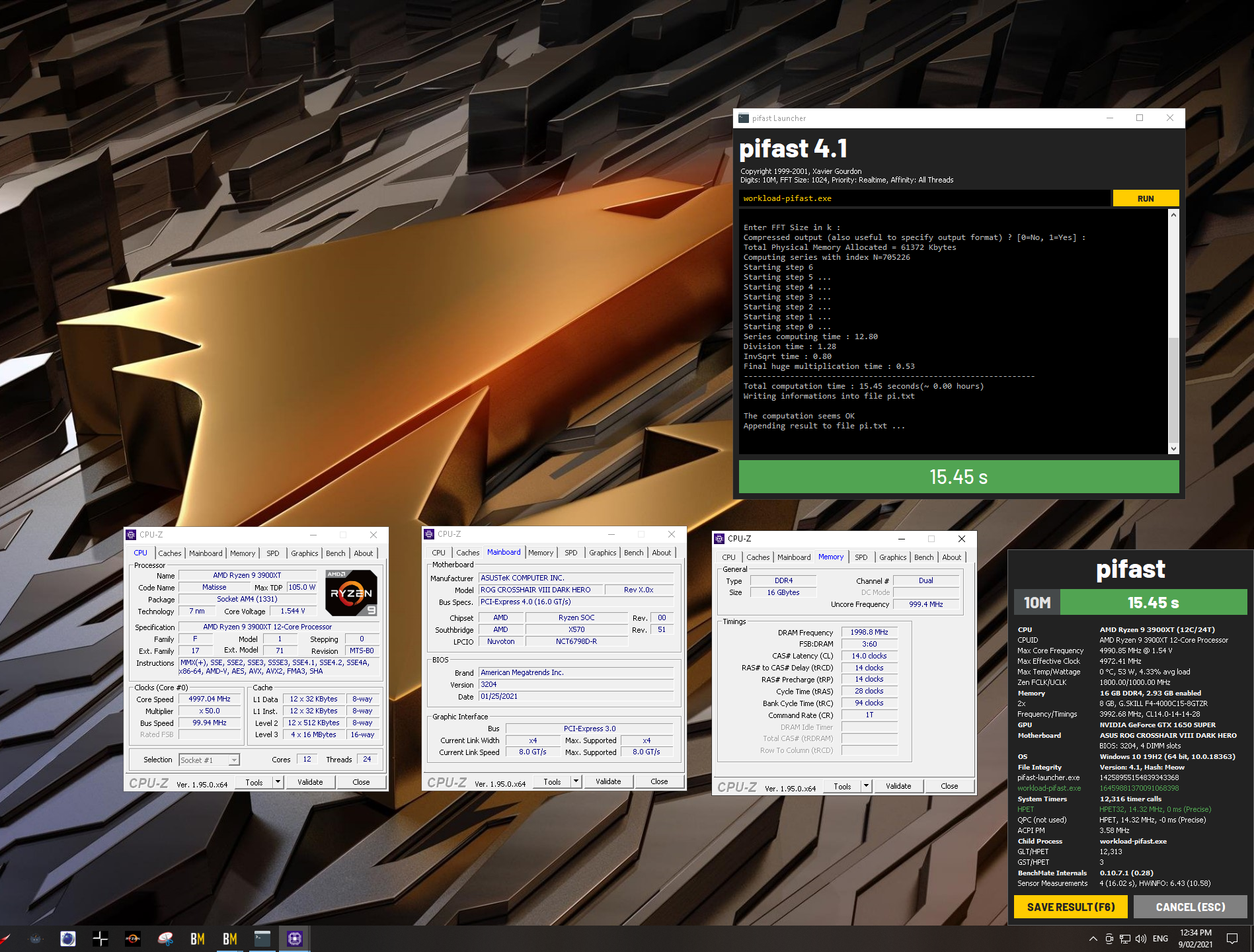Image resolution: width=1254 pixels, height=952 pixels.
Task: Click the AMD Ryzen 9 3900XT name field
Action: [247, 575]
